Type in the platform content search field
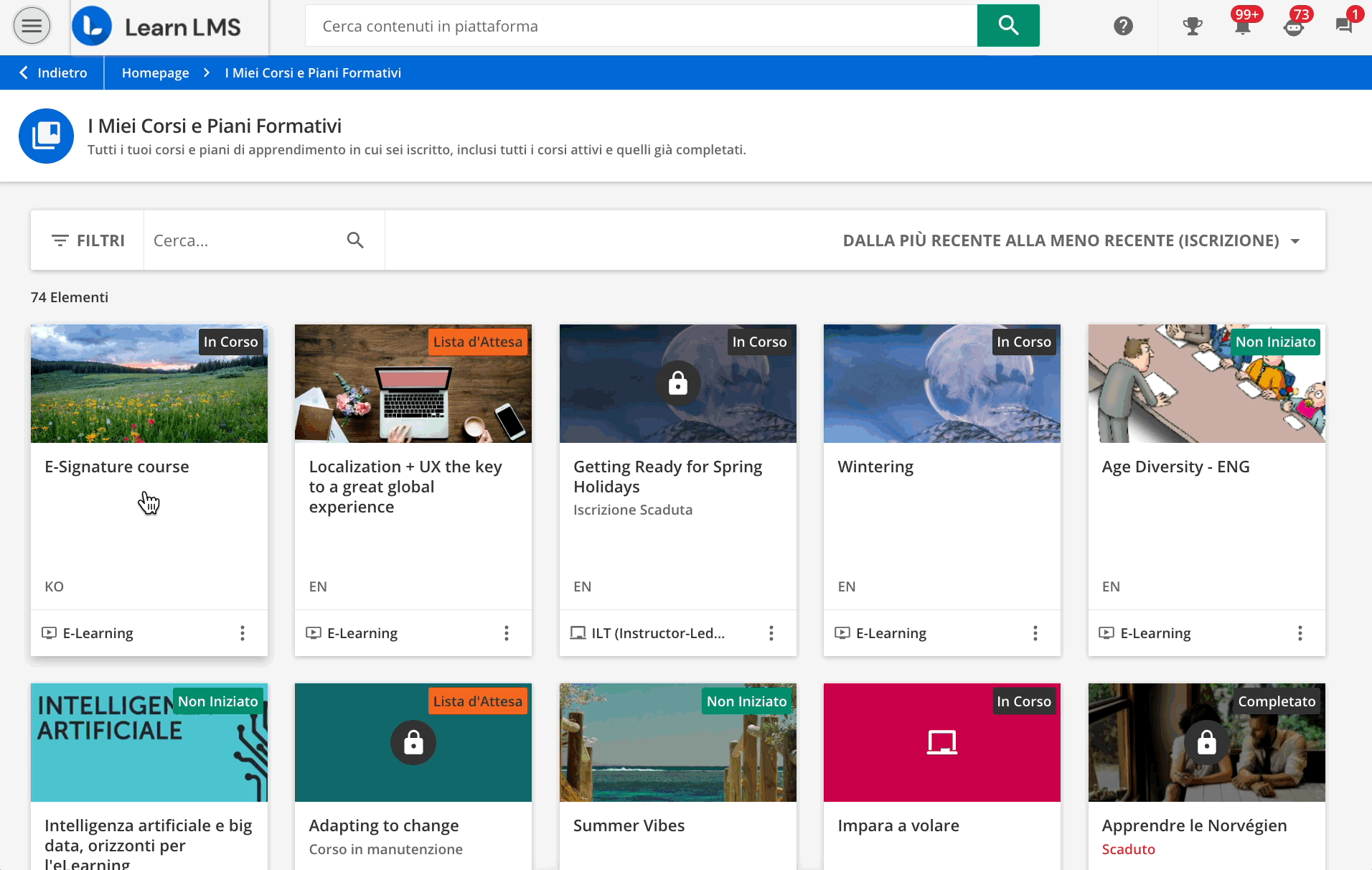 [x=641, y=26]
